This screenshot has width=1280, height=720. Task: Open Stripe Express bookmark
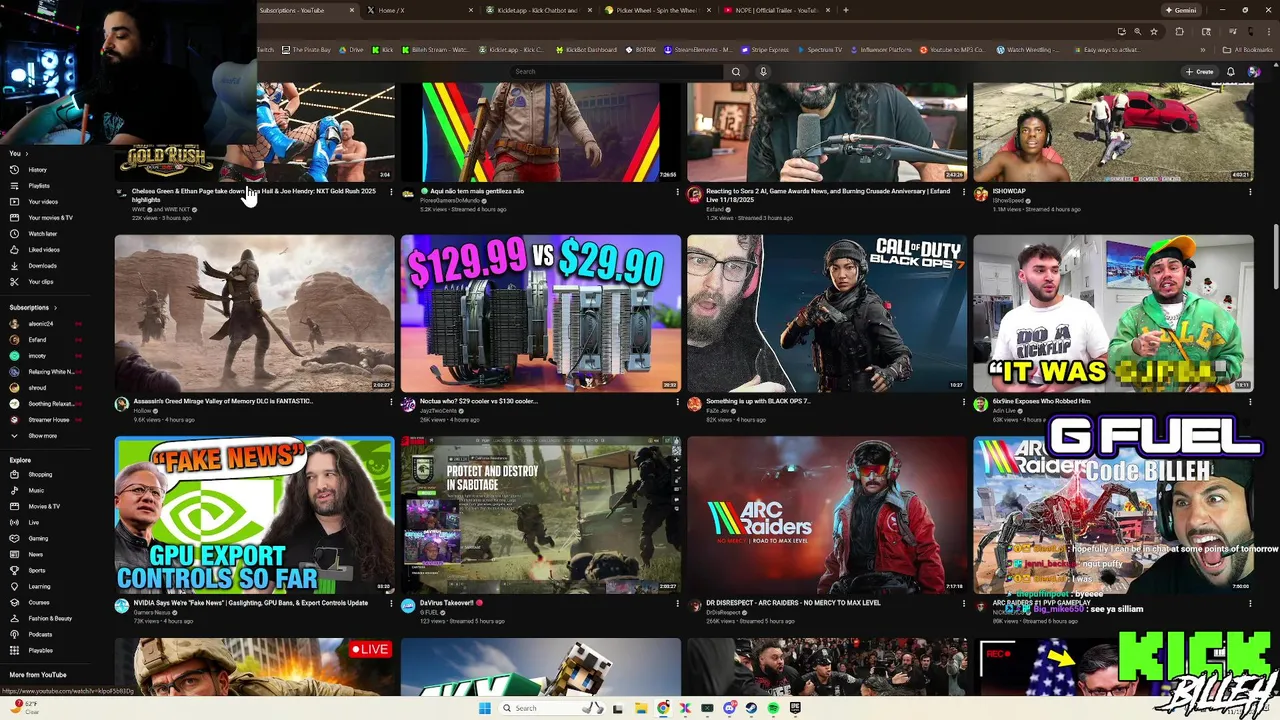[x=765, y=49]
